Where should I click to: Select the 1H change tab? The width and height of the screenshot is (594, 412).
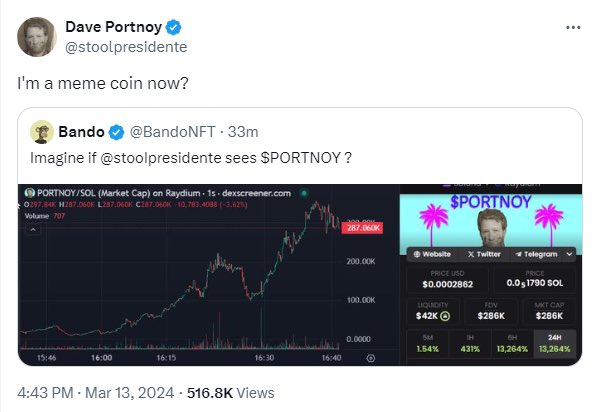point(470,343)
